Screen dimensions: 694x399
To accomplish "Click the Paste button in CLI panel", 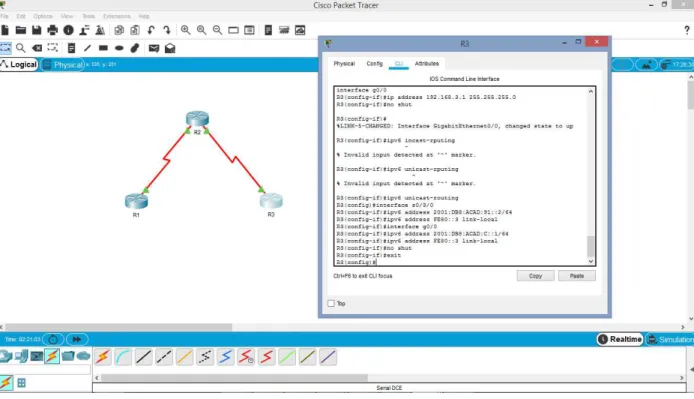I will coord(577,276).
